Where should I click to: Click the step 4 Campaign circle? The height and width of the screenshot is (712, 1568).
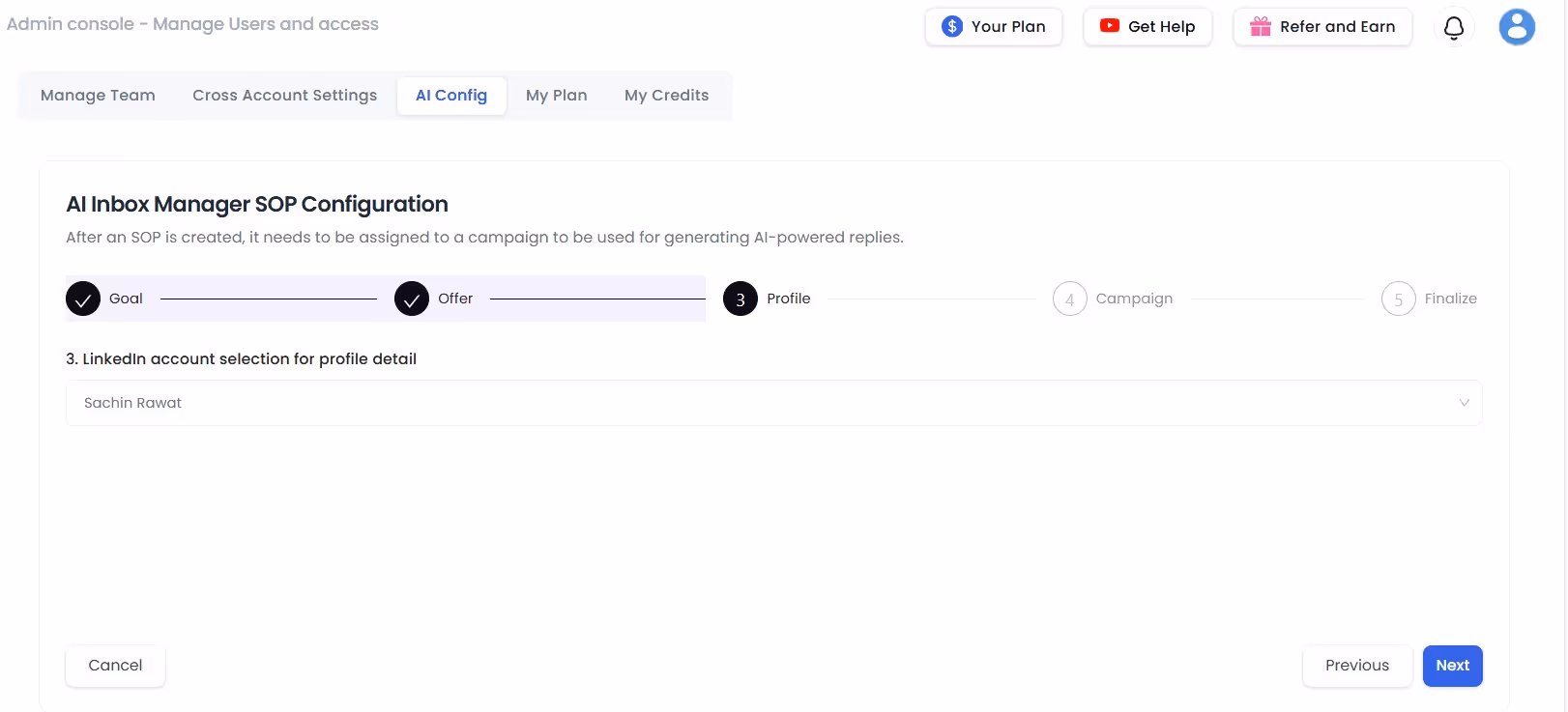pyautogui.click(x=1069, y=299)
